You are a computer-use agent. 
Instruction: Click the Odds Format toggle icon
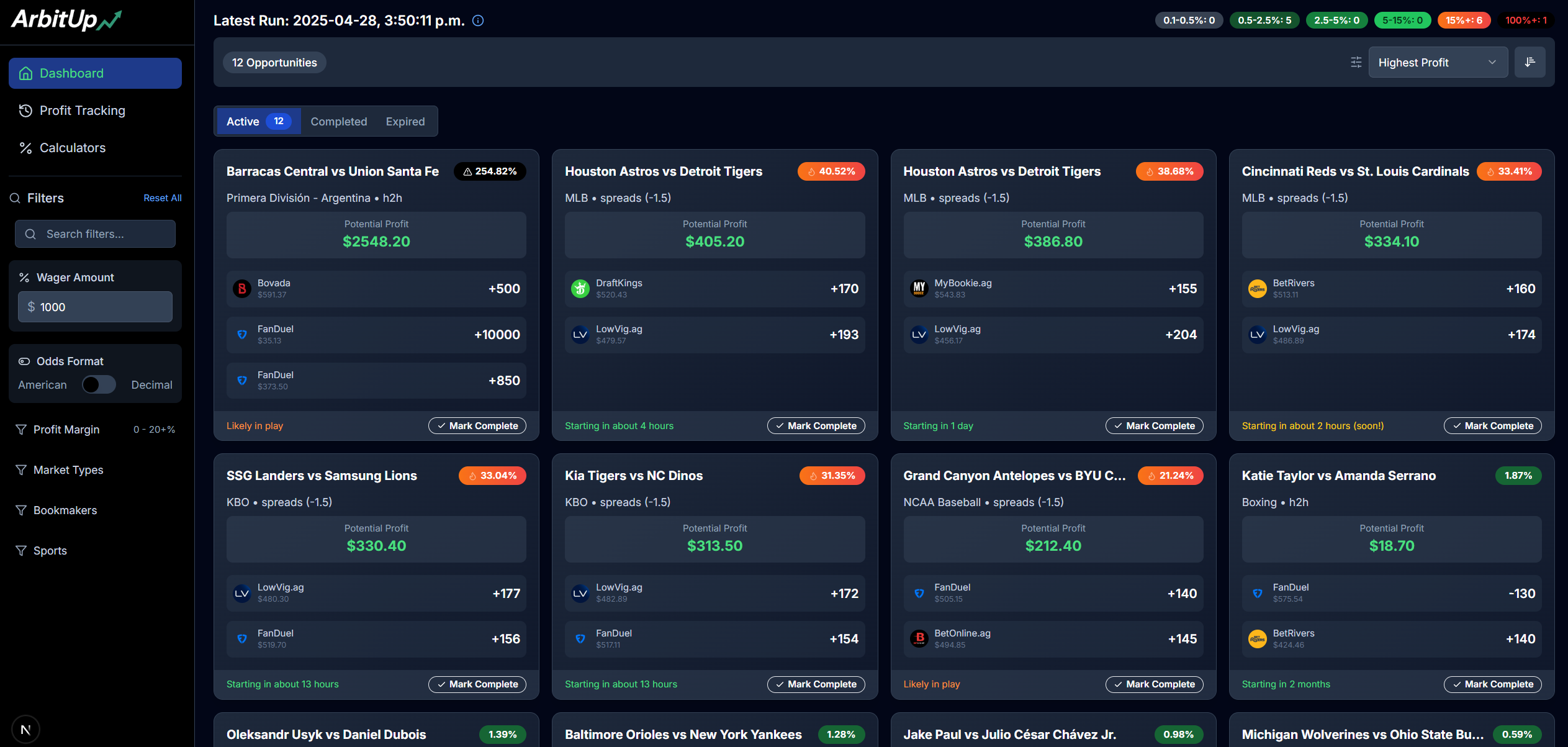24,361
